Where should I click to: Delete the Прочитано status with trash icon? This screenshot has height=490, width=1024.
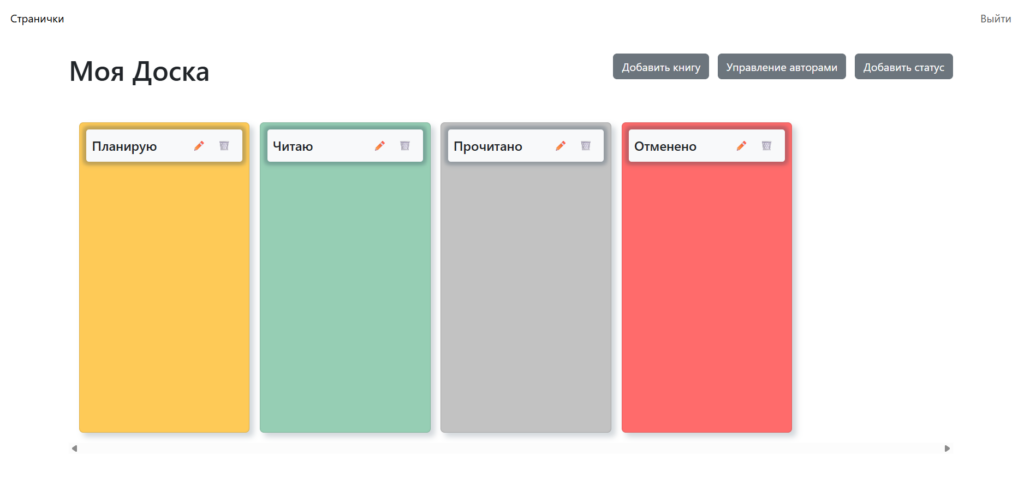click(x=586, y=146)
